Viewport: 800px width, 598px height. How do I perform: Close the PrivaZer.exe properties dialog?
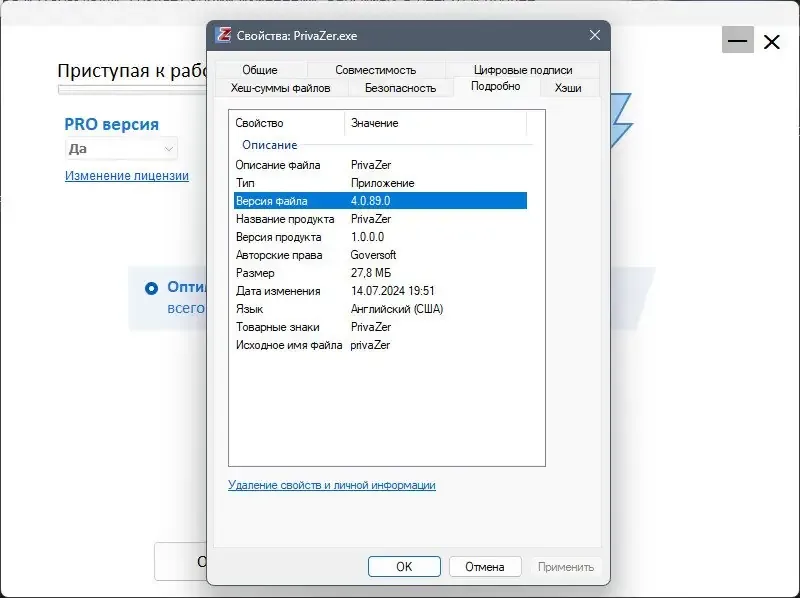(594, 34)
